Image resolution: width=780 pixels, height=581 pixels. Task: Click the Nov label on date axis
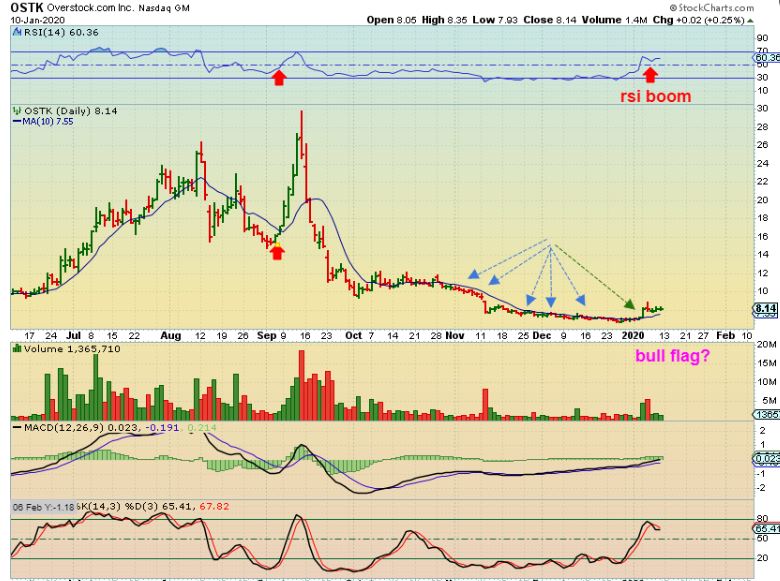point(455,335)
